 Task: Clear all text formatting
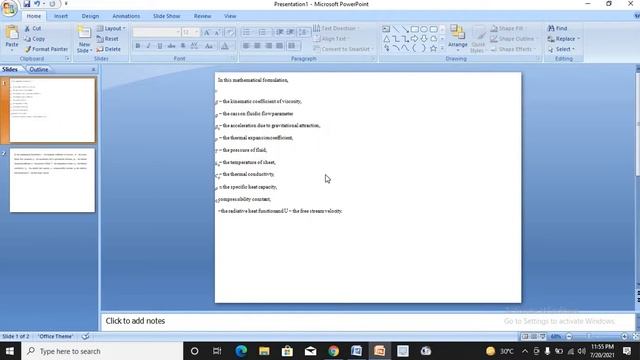(x=229, y=32)
